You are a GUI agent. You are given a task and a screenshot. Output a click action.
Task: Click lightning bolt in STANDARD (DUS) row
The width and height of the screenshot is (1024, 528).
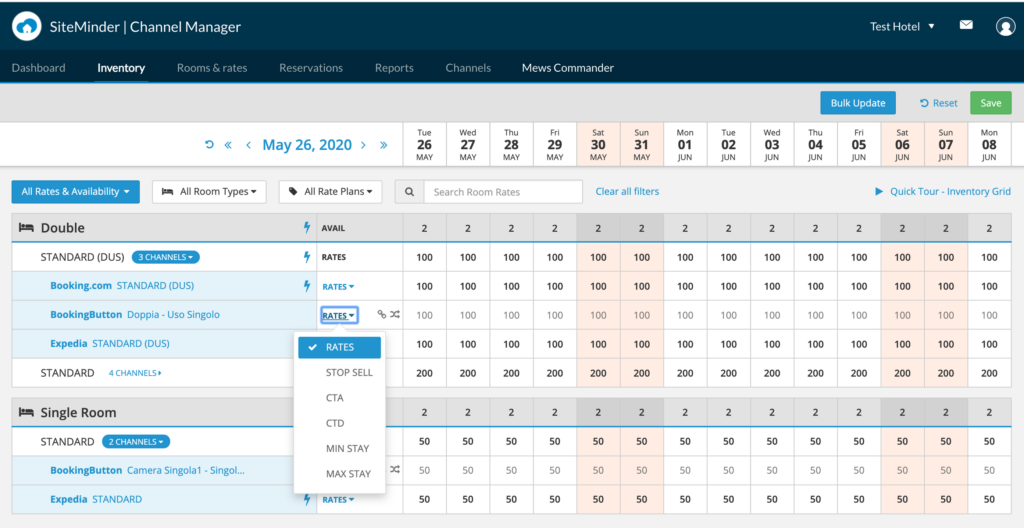pos(306,257)
